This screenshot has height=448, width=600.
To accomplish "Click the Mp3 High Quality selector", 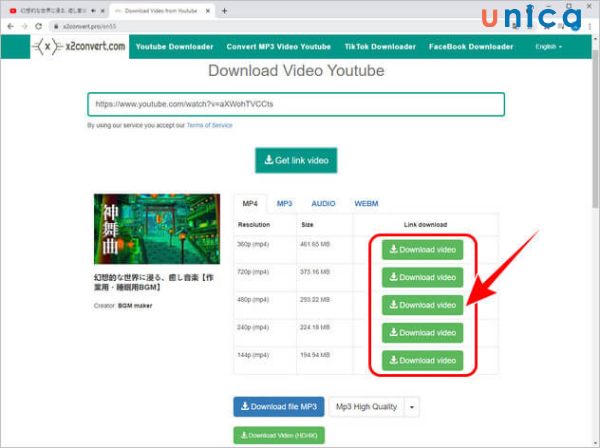I will (366, 407).
